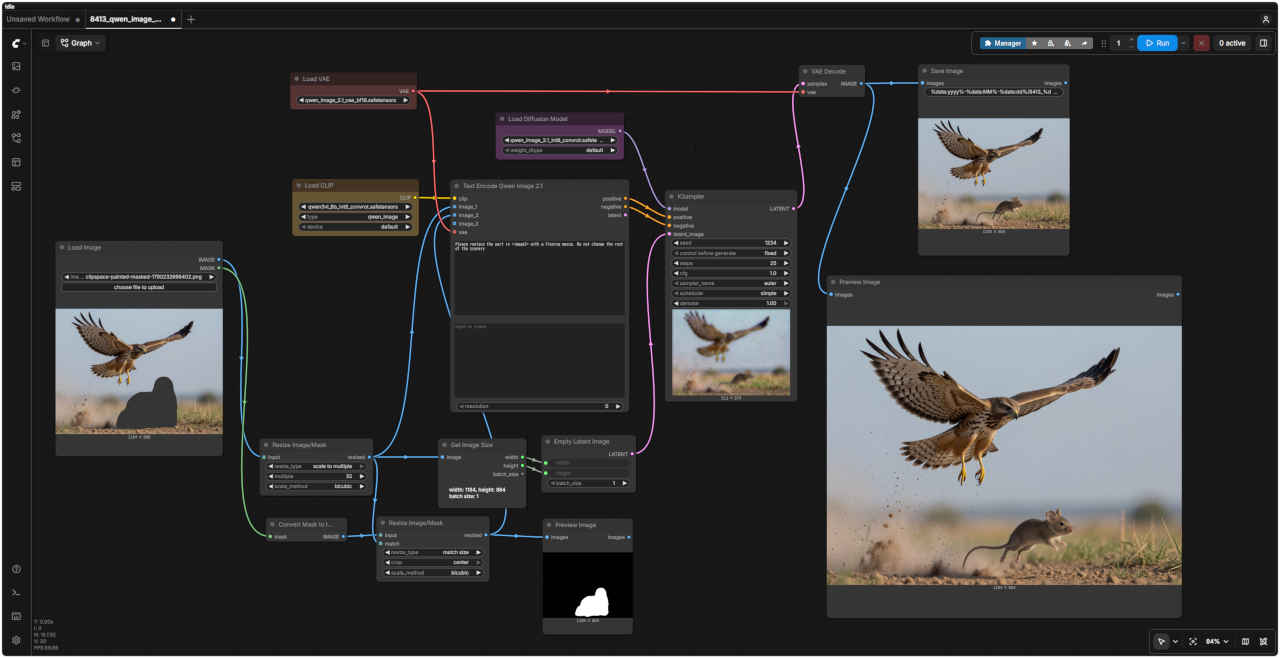1280x658 pixels.
Task: Toggle the workflow panel icon beside Graph
Action: pyautogui.click(x=45, y=43)
